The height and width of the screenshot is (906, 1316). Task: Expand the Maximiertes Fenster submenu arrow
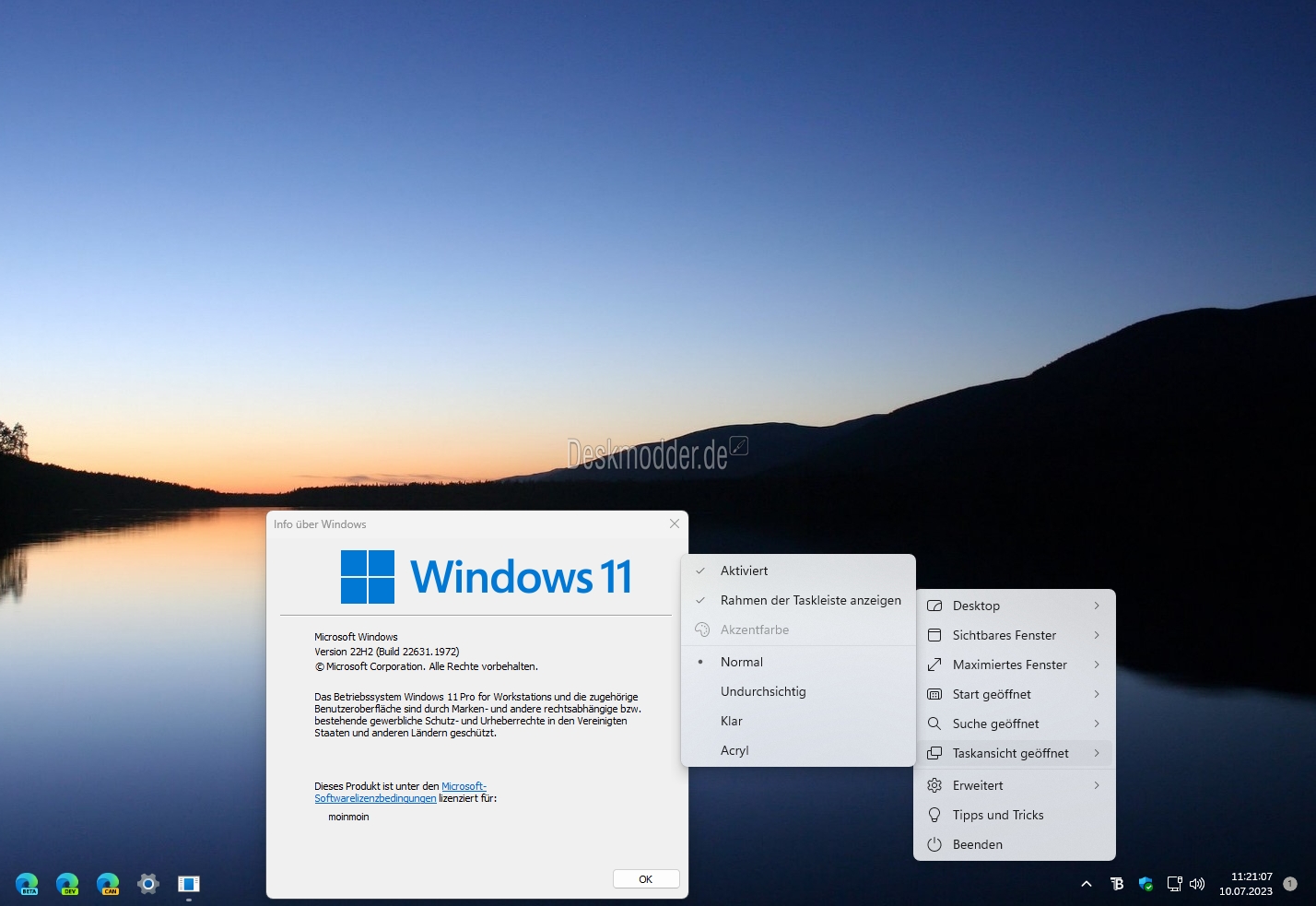1097,665
